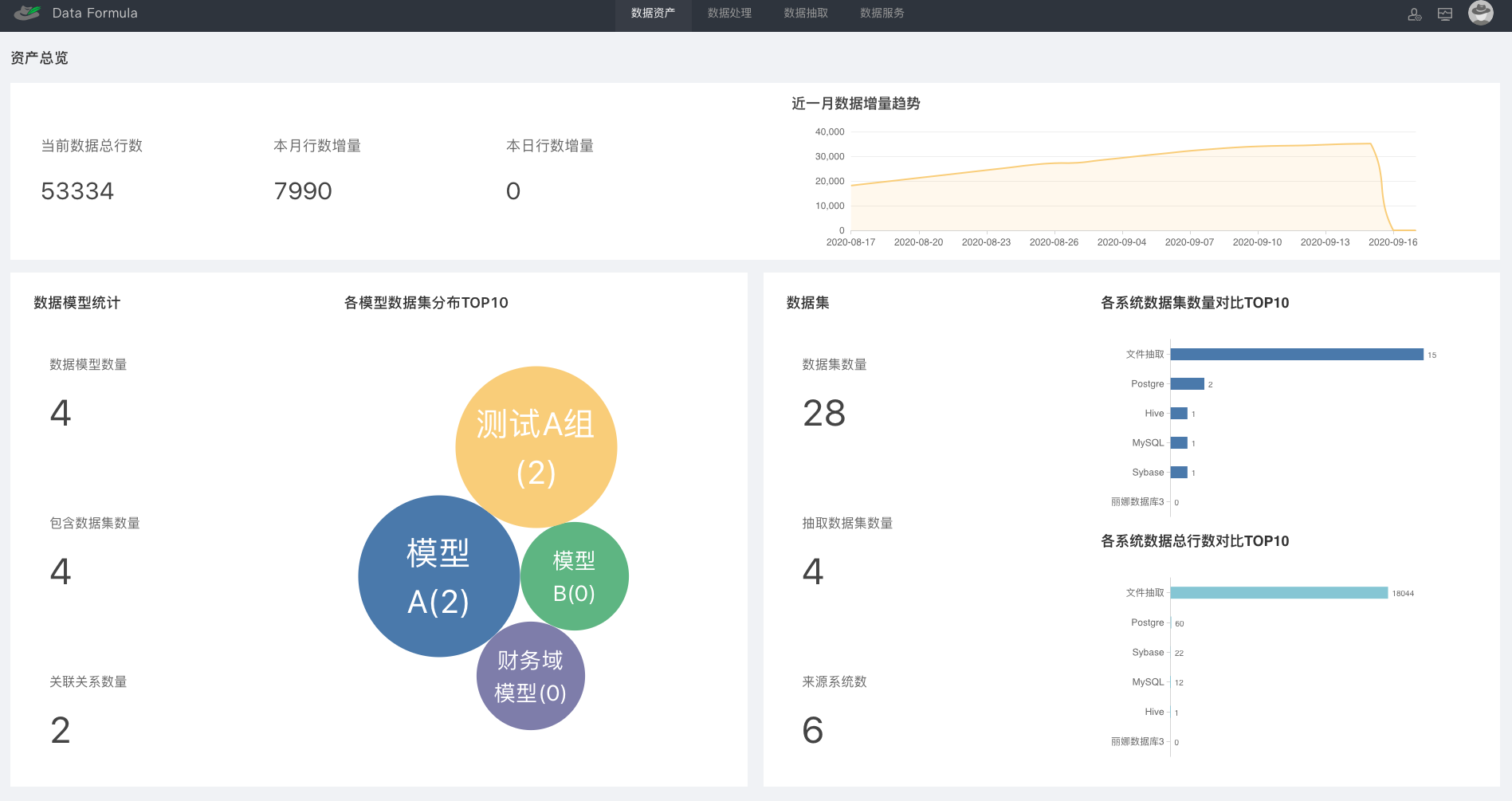The height and width of the screenshot is (801, 1512).
Task: Click the 本日行数增量 value 0
Action: pos(513,191)
